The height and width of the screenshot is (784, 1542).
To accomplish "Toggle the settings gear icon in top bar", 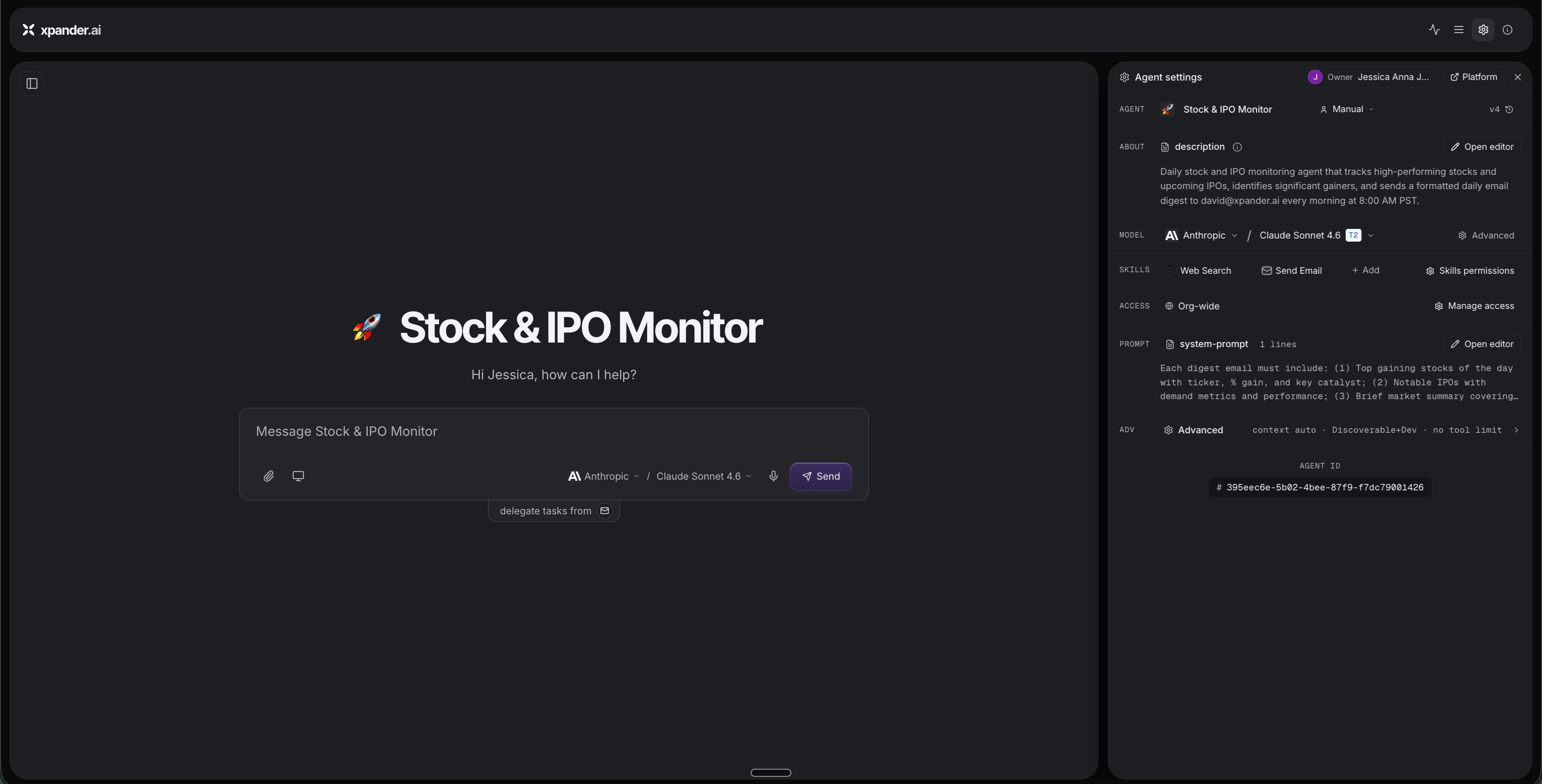I will (1483, 30).
